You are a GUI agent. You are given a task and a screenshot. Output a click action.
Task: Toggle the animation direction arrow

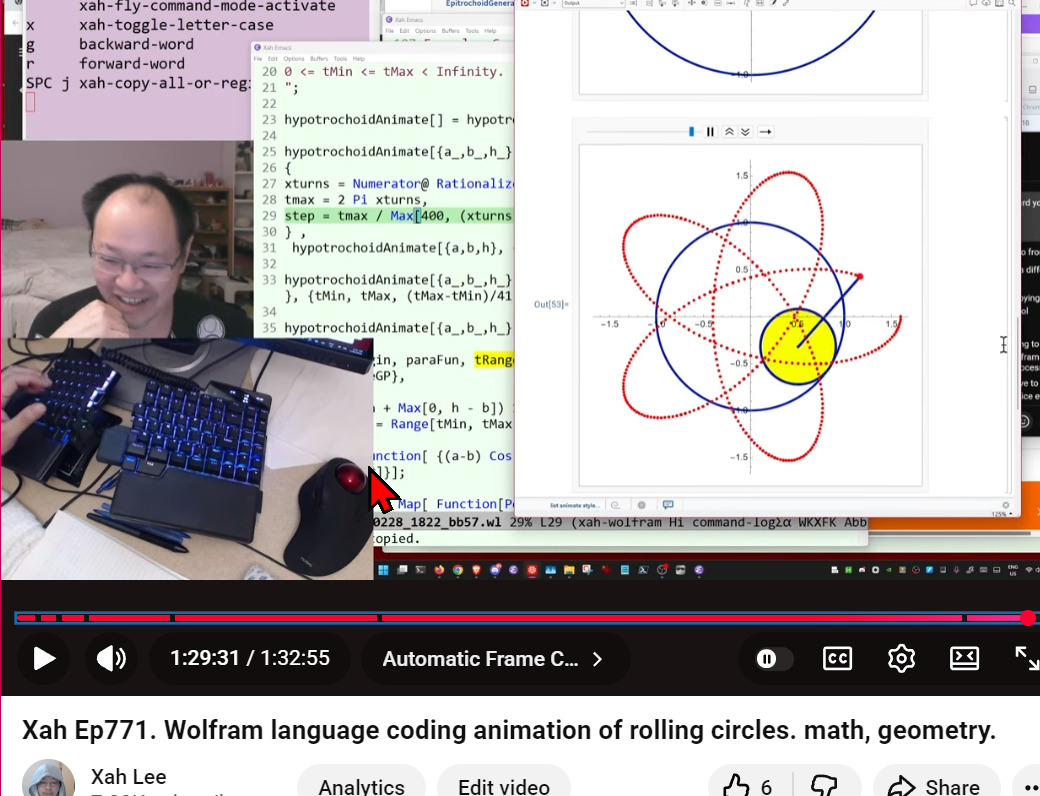tap(765, 132)
